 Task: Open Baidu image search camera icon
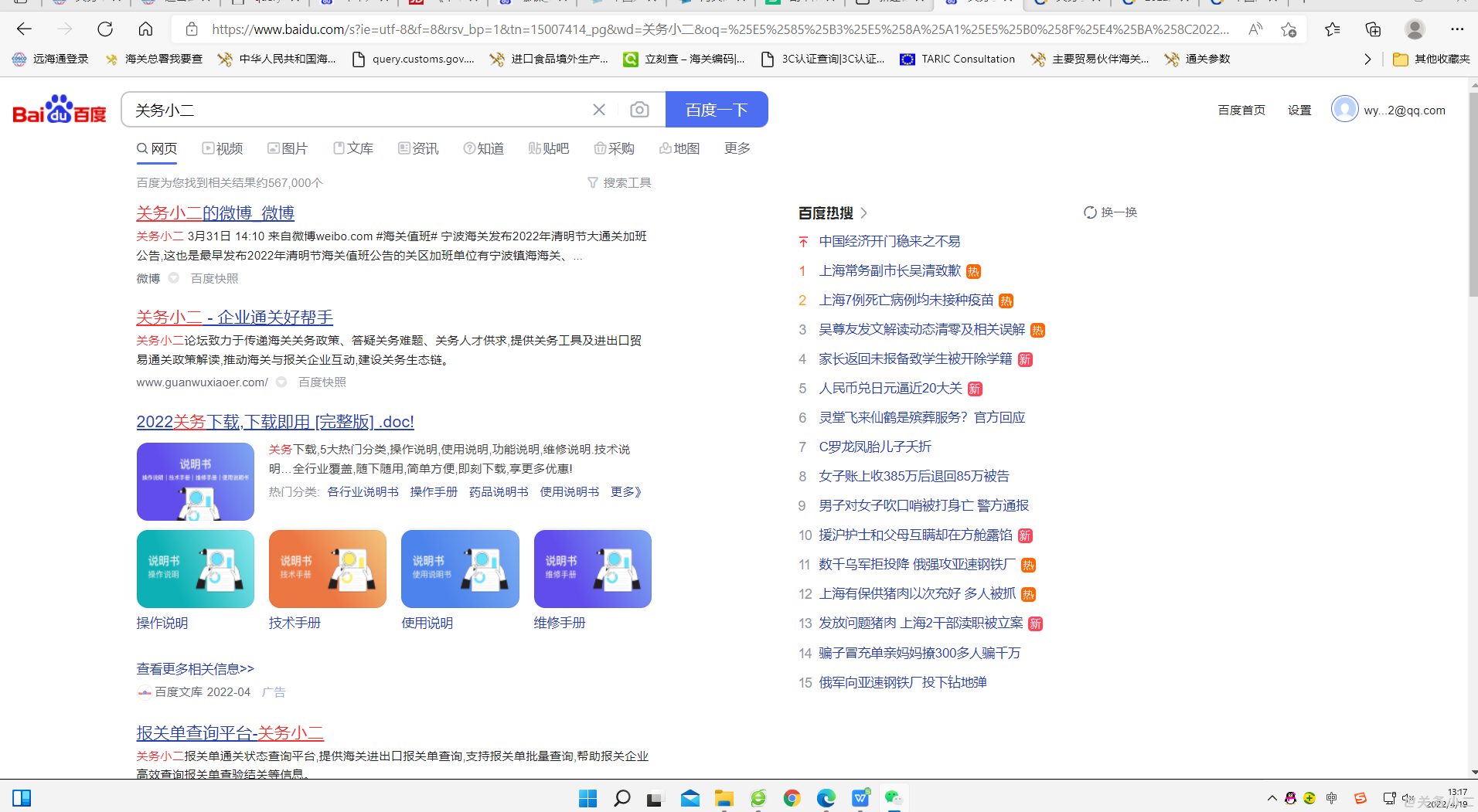click(639, 110)
